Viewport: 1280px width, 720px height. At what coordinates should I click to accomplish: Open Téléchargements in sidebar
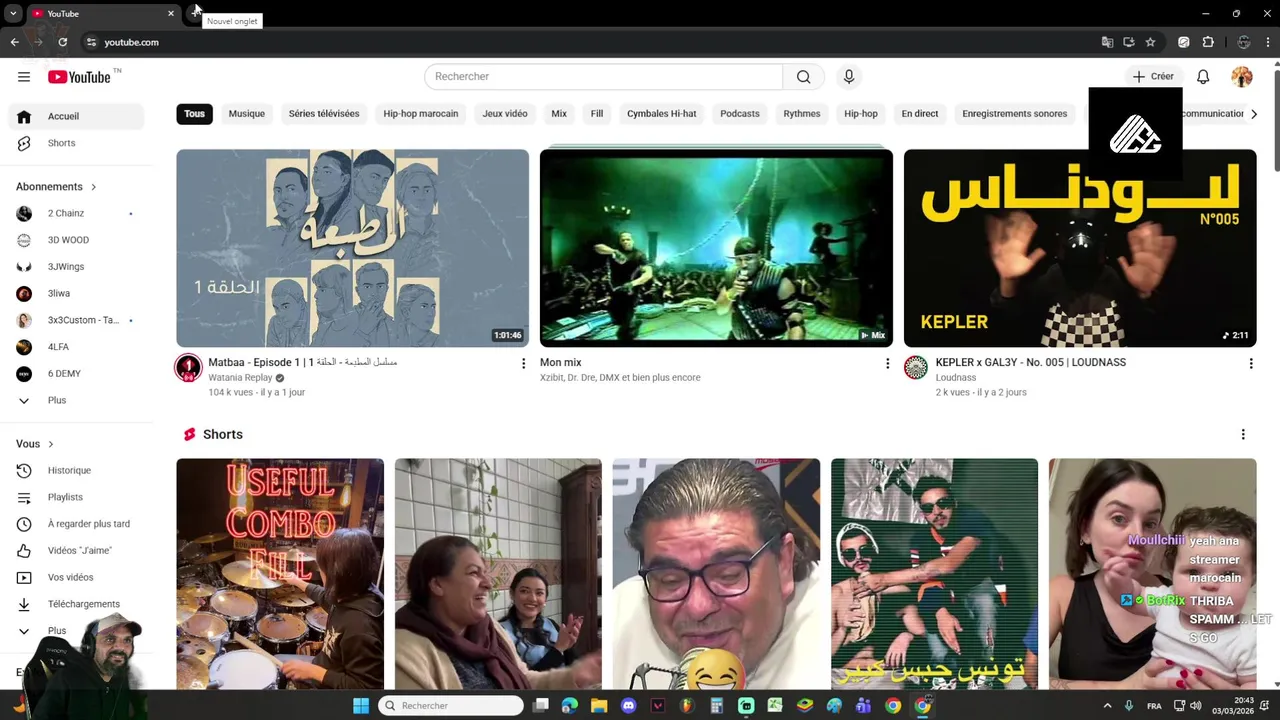click(77, 604)
